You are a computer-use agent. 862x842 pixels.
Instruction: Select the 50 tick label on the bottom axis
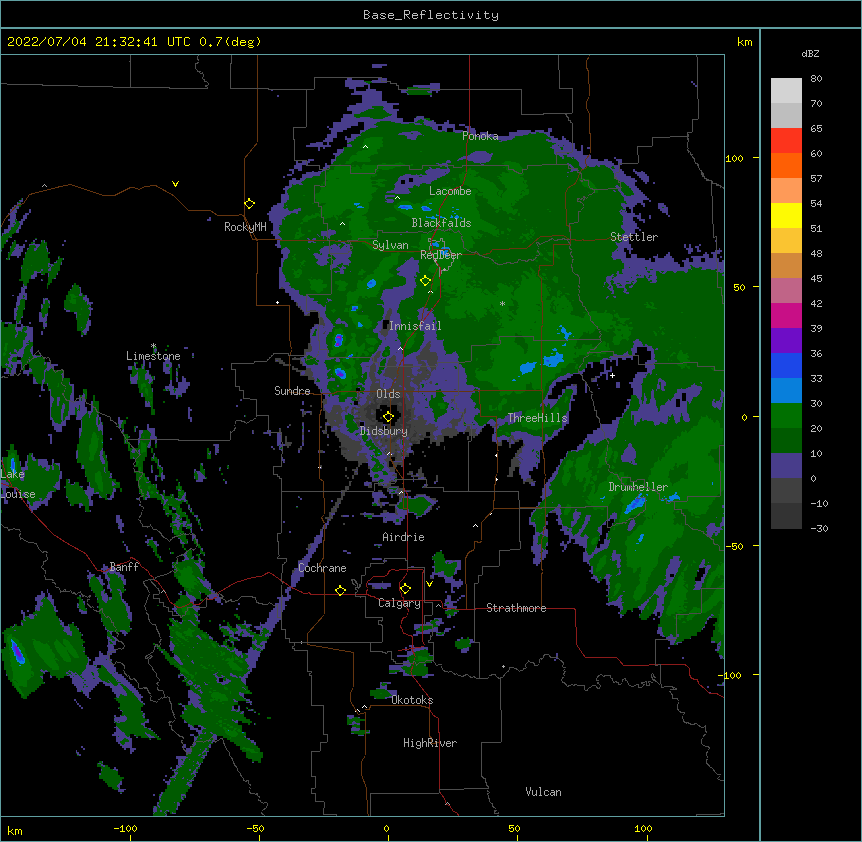click(x=515, y=828)
